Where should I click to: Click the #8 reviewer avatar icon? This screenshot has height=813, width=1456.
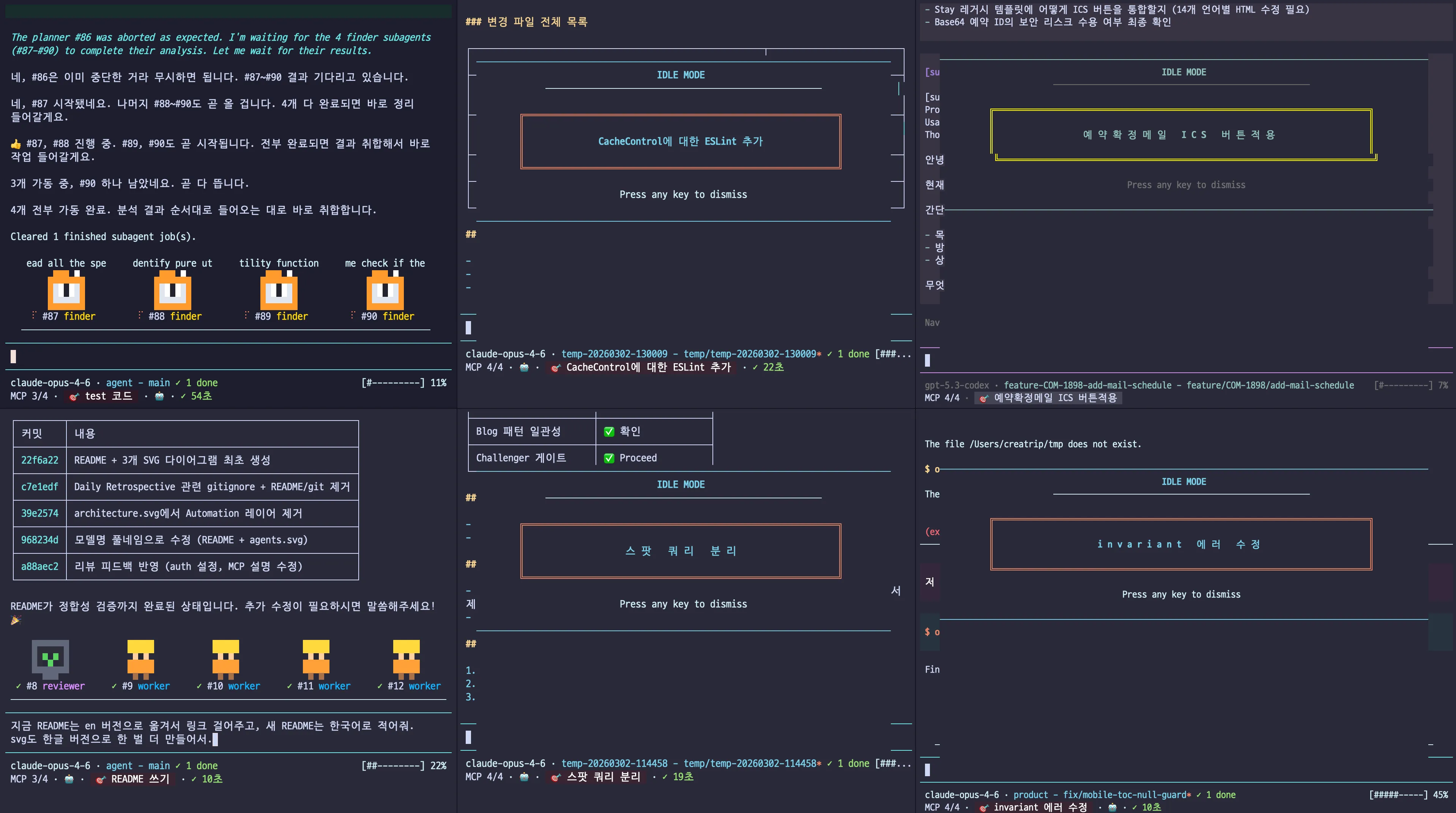coord(50,659)
